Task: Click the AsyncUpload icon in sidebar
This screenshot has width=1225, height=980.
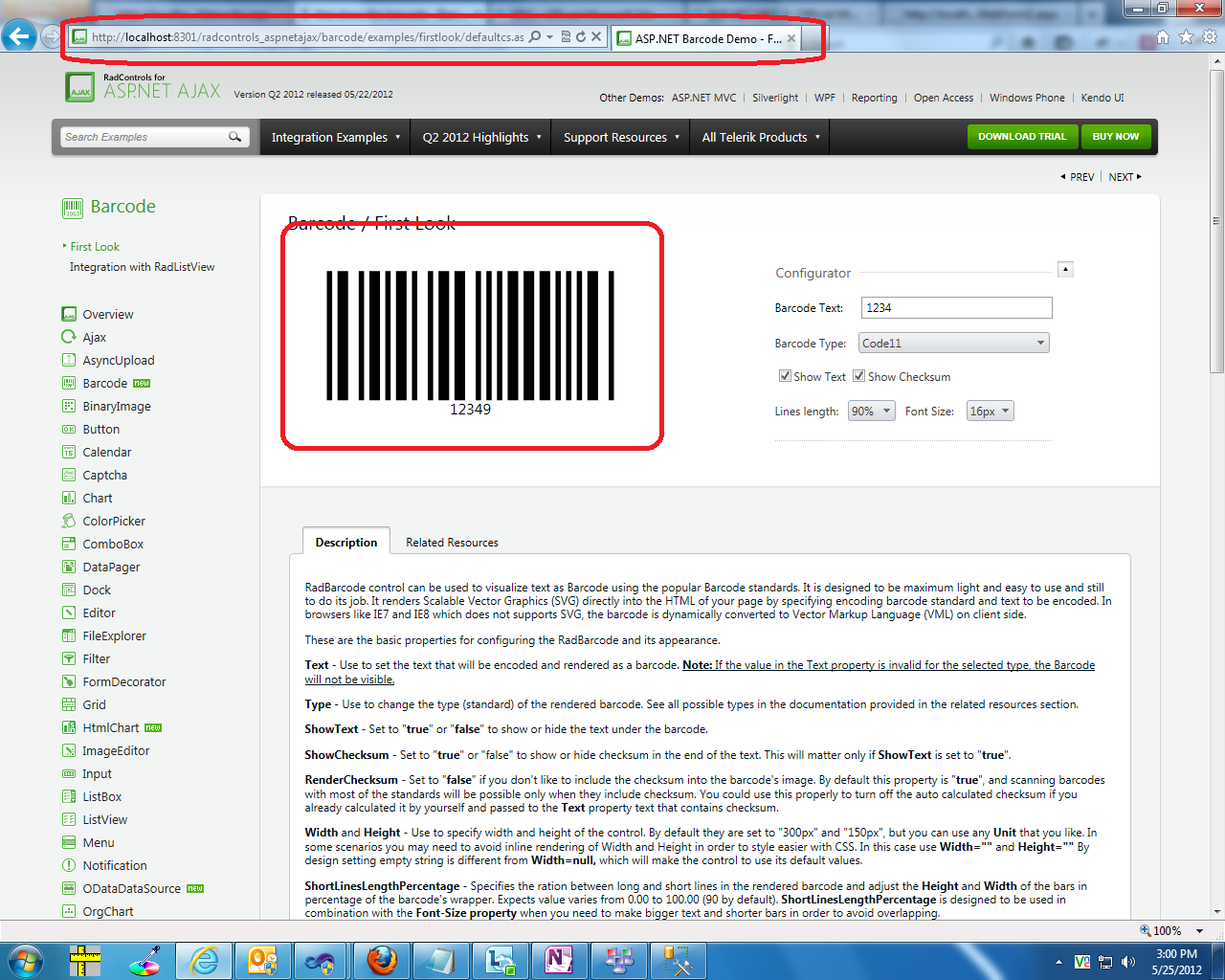Action: (x=69, y=360)
